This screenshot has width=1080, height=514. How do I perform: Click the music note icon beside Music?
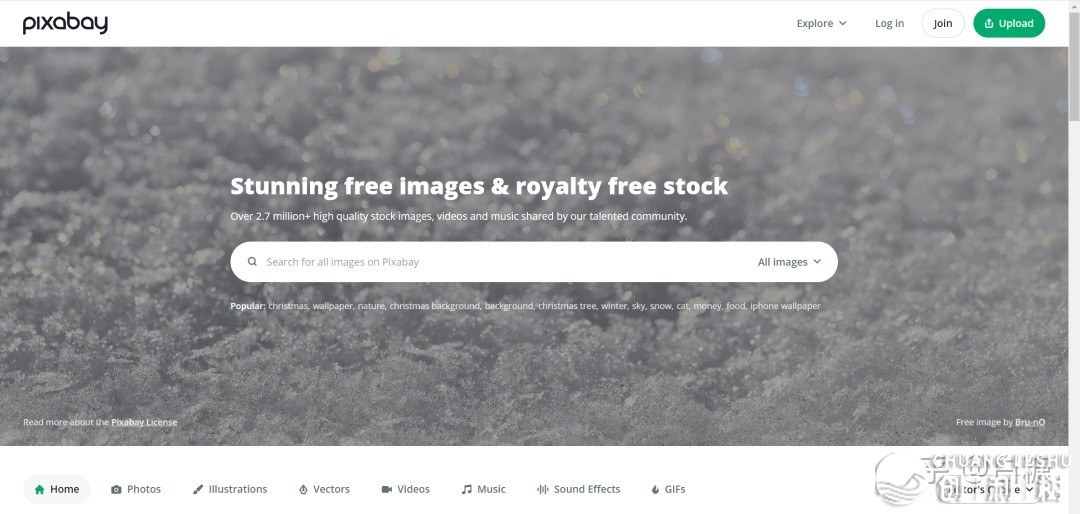tap(466, 489)
